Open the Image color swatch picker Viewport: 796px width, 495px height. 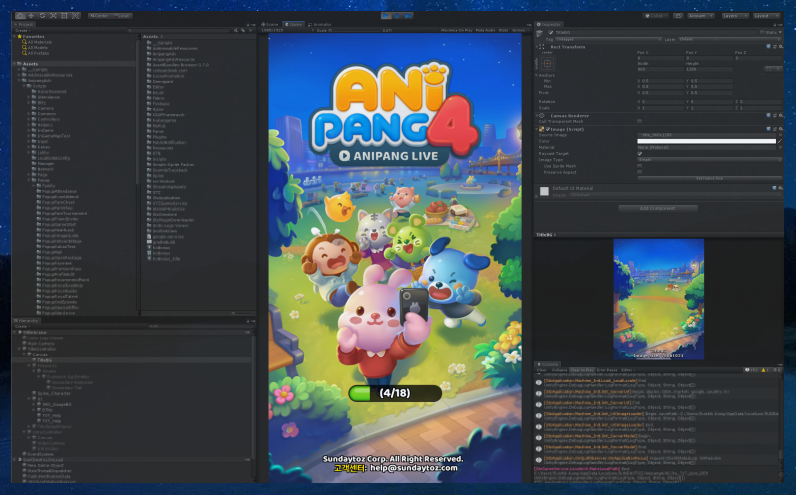[x=707, y=141]
